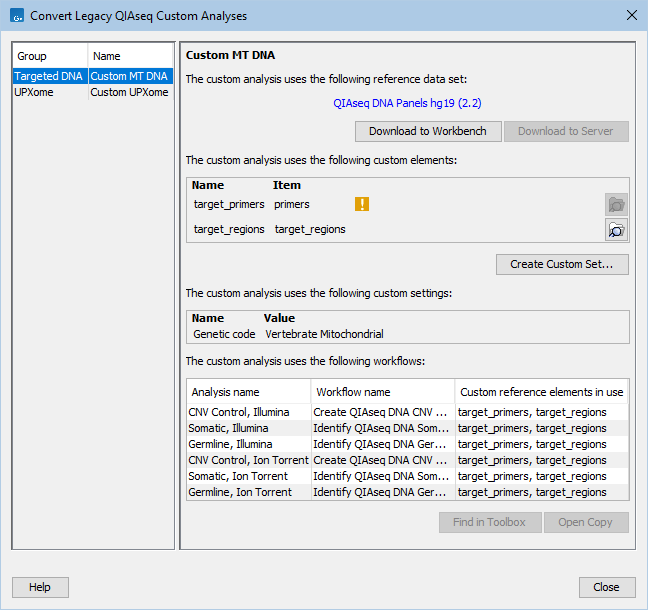The width and height of the screenshot is (648, 610).
Task: Click workflow name in Somatic, Illumina row
Action: click(x=383, y=428)
